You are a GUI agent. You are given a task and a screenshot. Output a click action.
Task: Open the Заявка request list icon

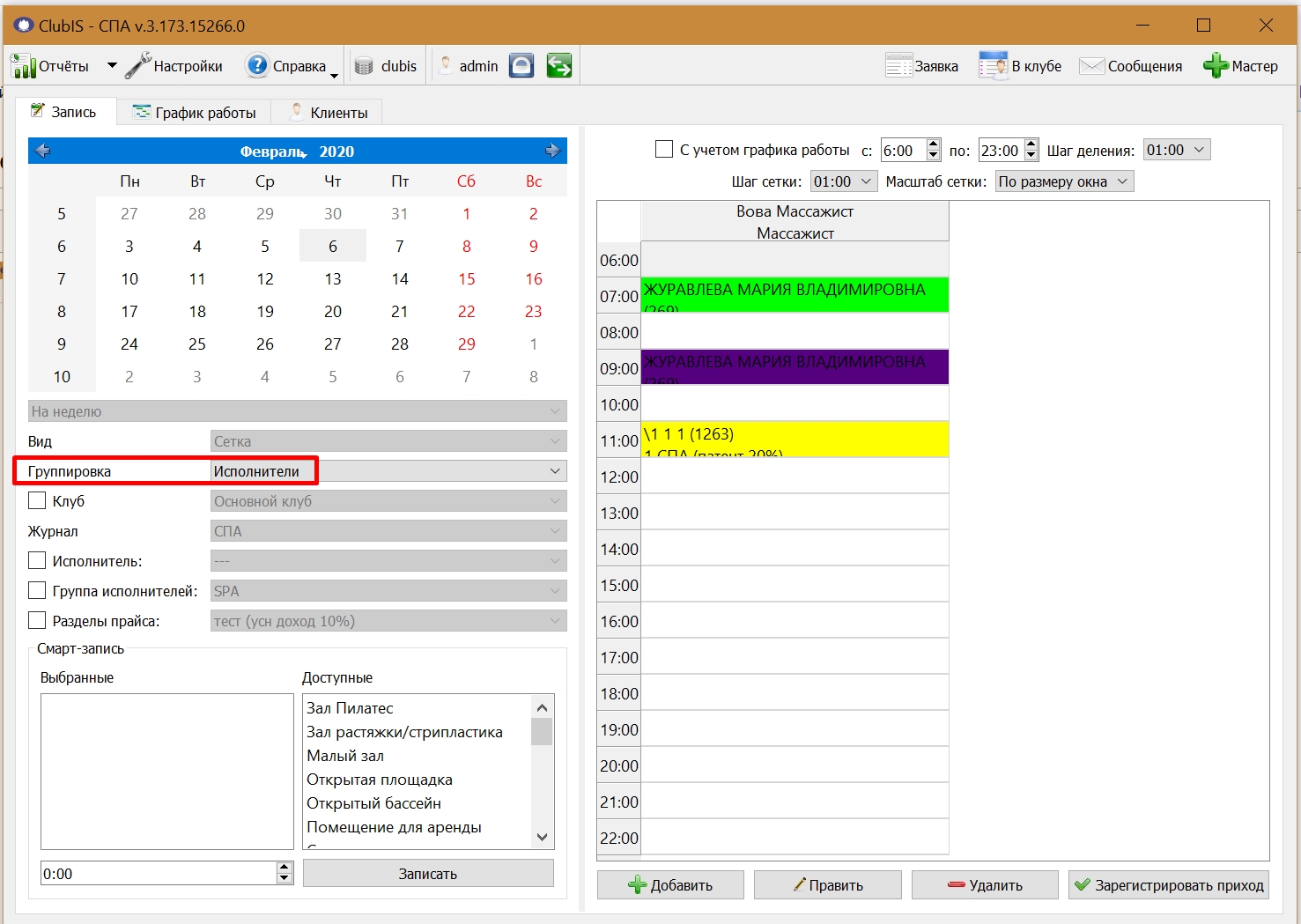pyautogui.click(x=899, y=66)
